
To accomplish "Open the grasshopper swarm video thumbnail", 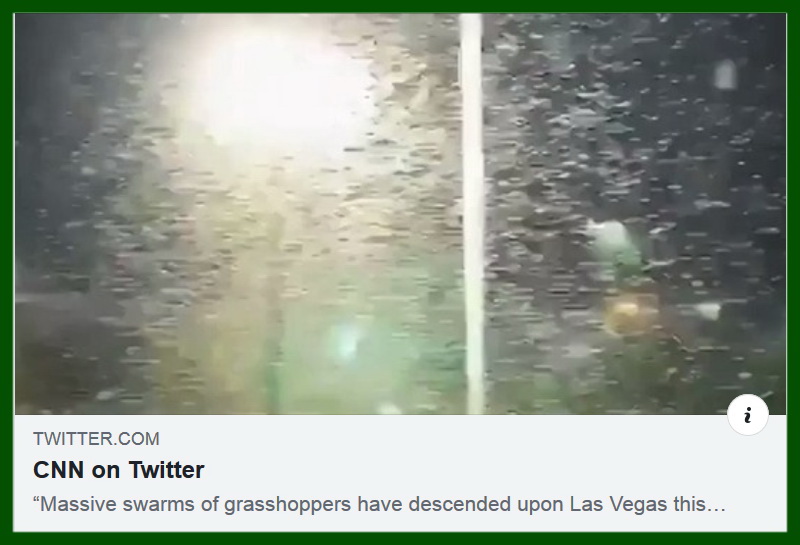I will click(401, 214).
